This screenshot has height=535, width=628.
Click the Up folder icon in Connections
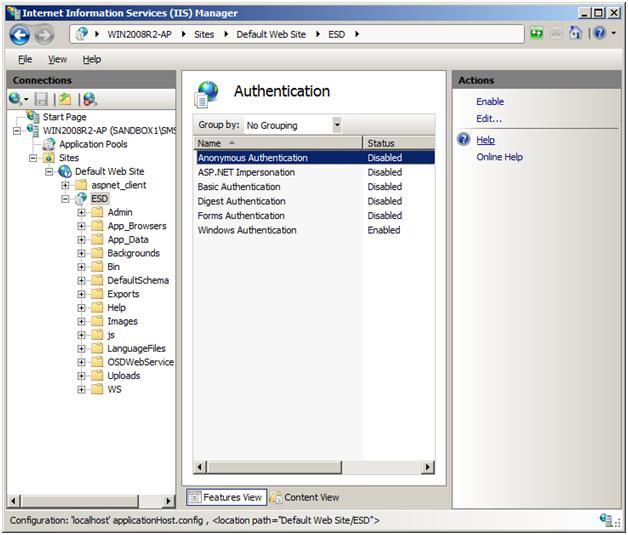point(65,99)
